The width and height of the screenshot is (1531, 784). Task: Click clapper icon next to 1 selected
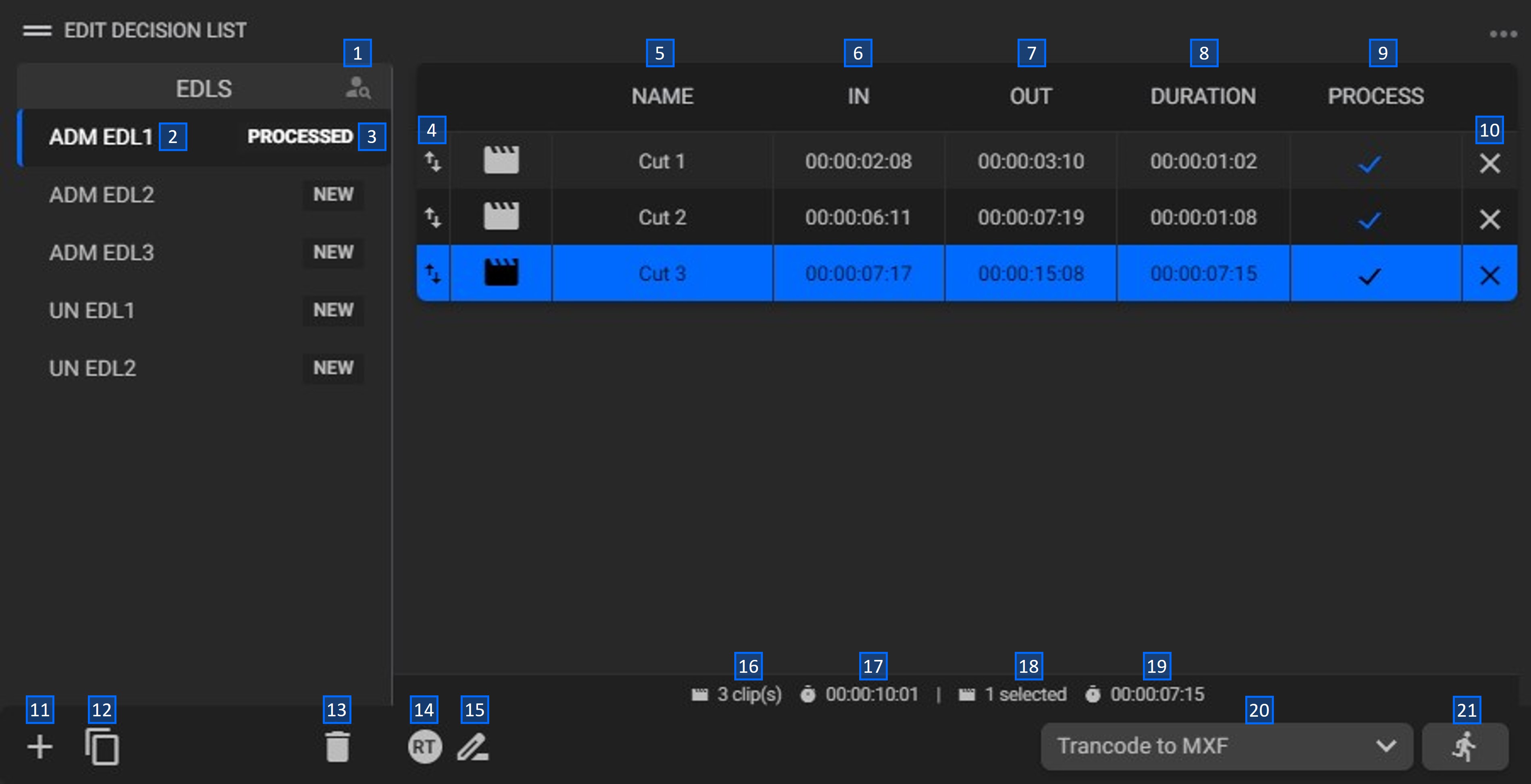pos(967,694)
